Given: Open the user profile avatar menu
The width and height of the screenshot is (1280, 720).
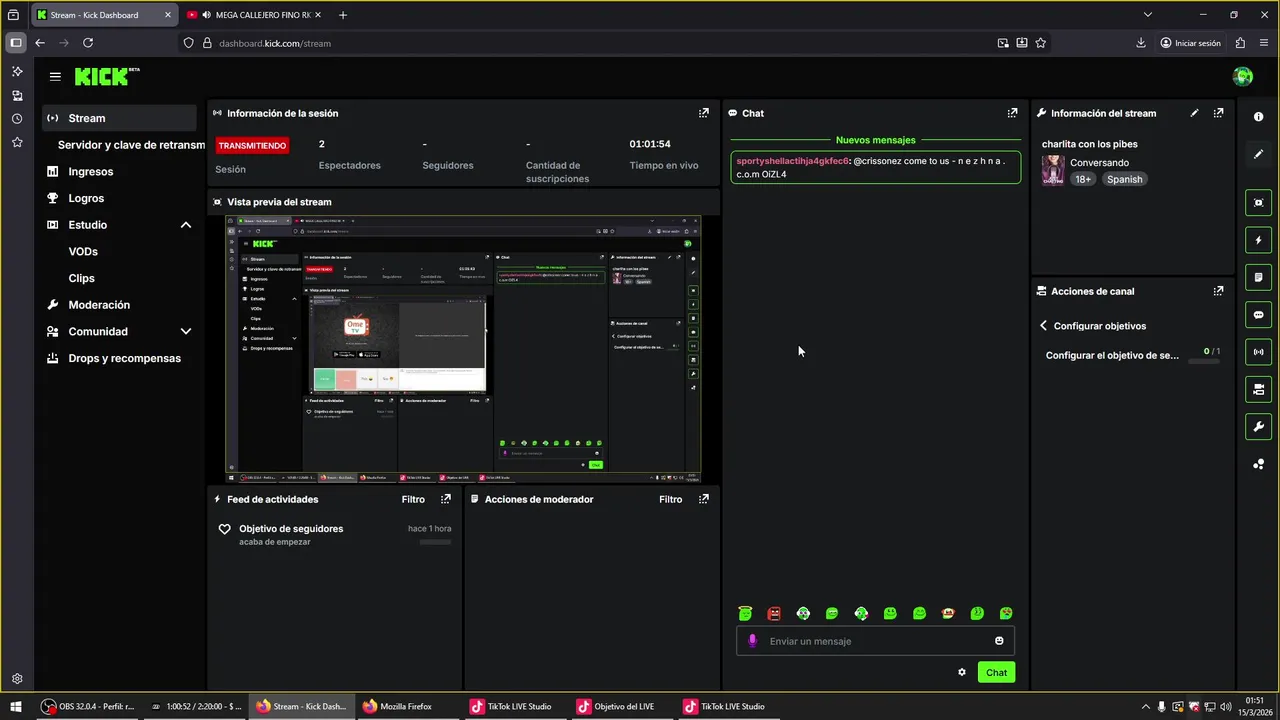Looking at the screenshot, I should tap(1243, 77).
